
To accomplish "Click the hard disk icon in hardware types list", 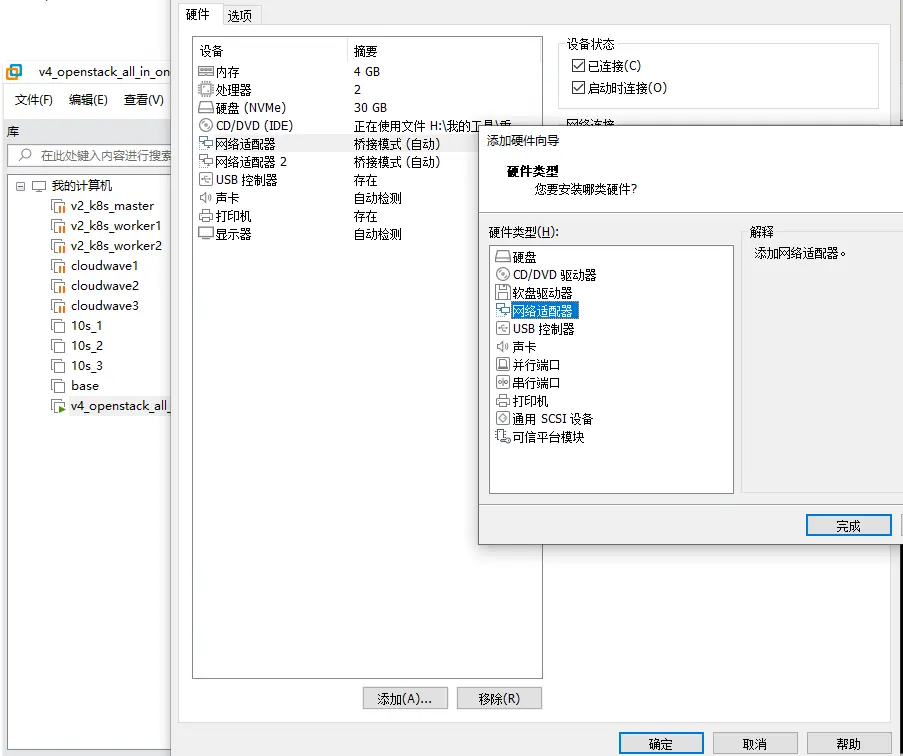I will pos(503,257).
